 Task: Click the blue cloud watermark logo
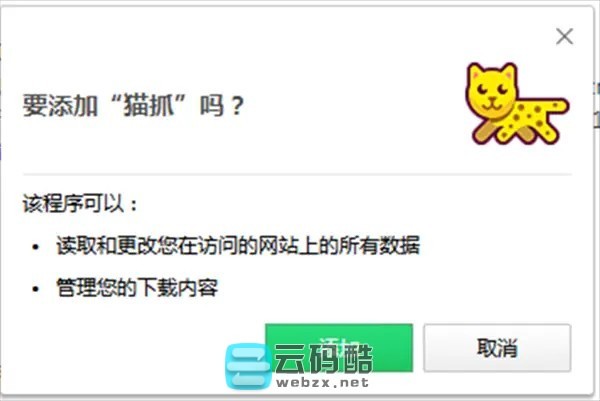[248, 366]
